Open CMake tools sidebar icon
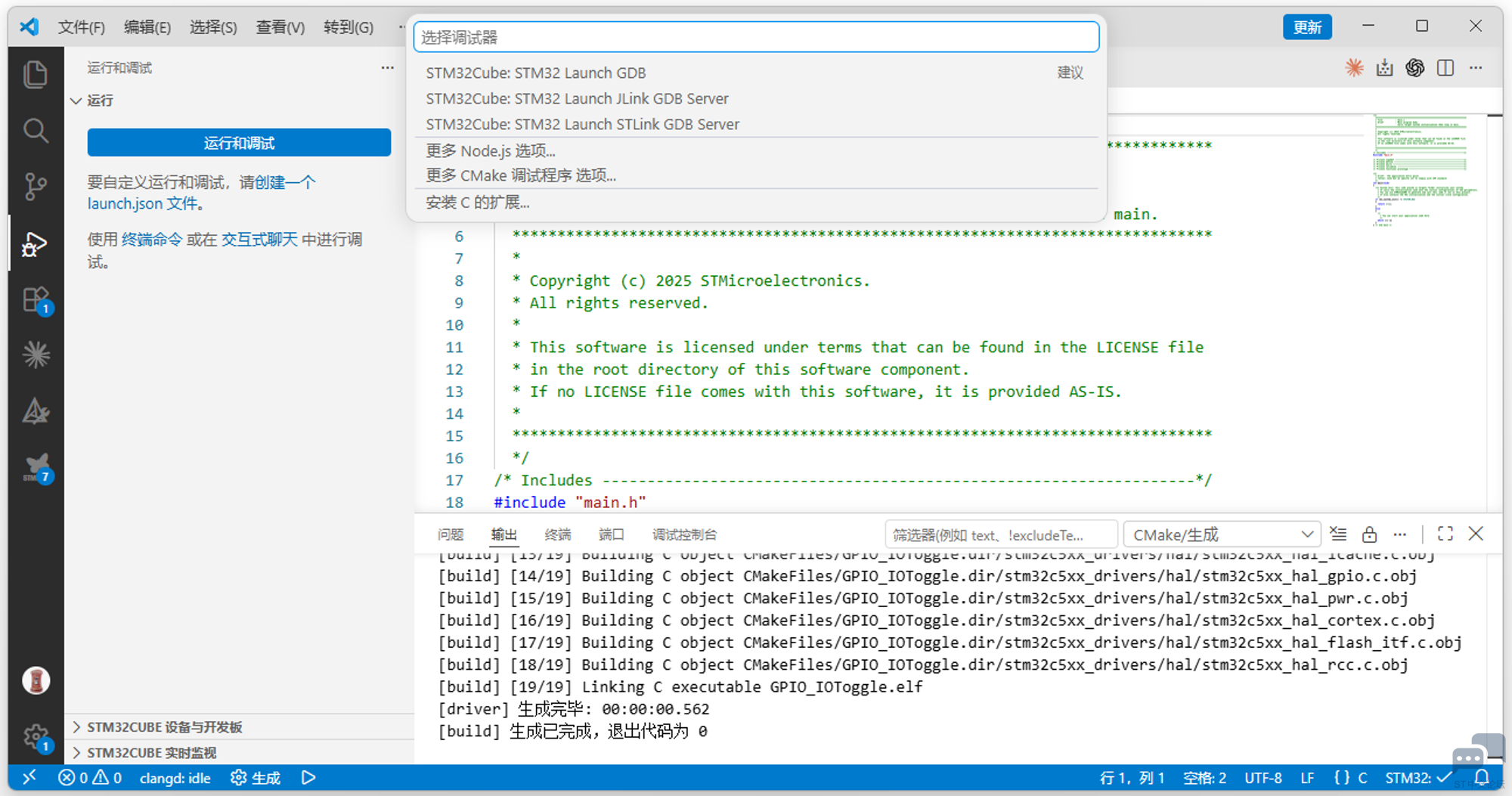This screenshot has height=796, width=1512. 36,412
